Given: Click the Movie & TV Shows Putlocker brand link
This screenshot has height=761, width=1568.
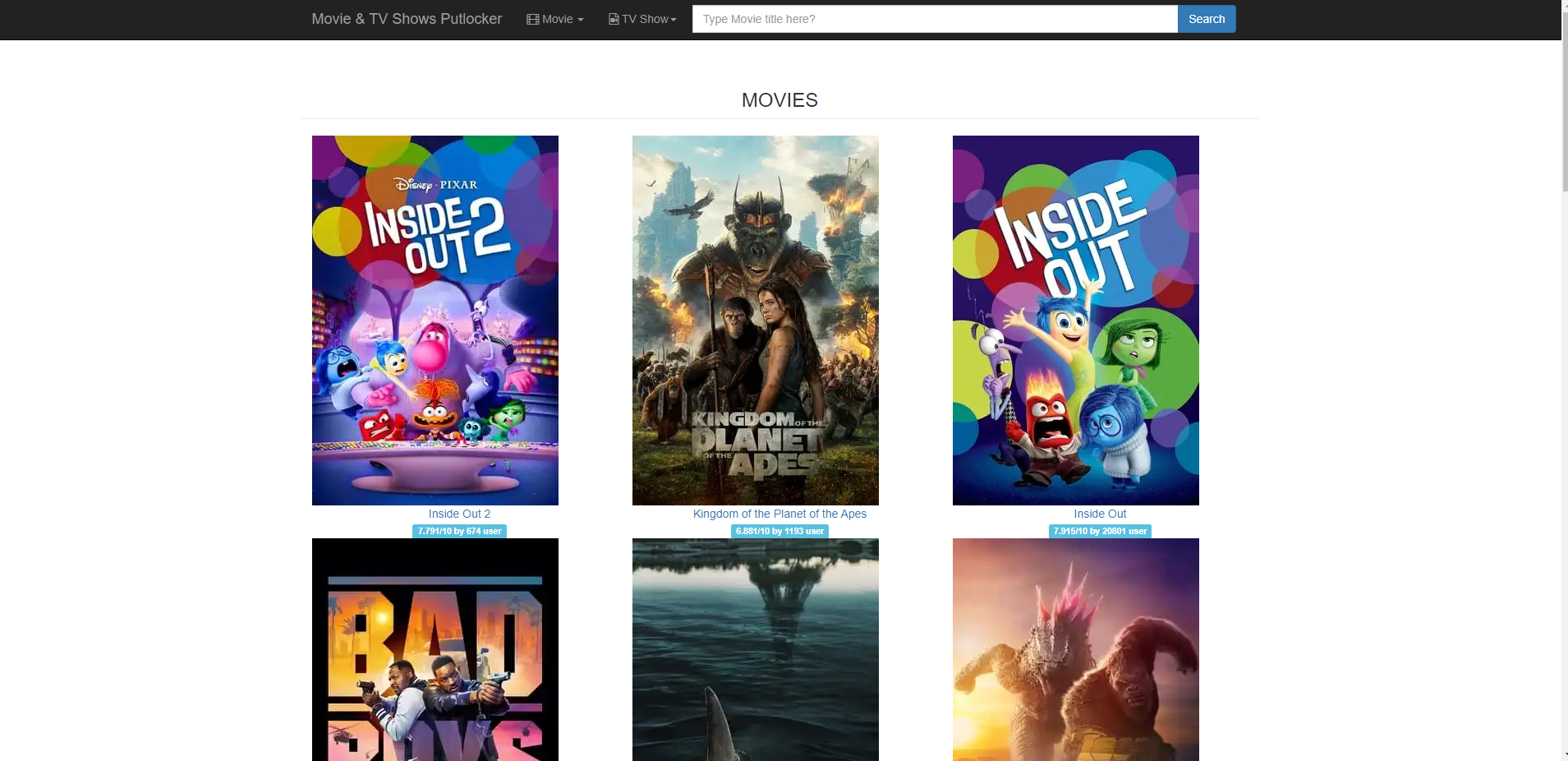Looking at the screenshot, I should tap(407, 19).
